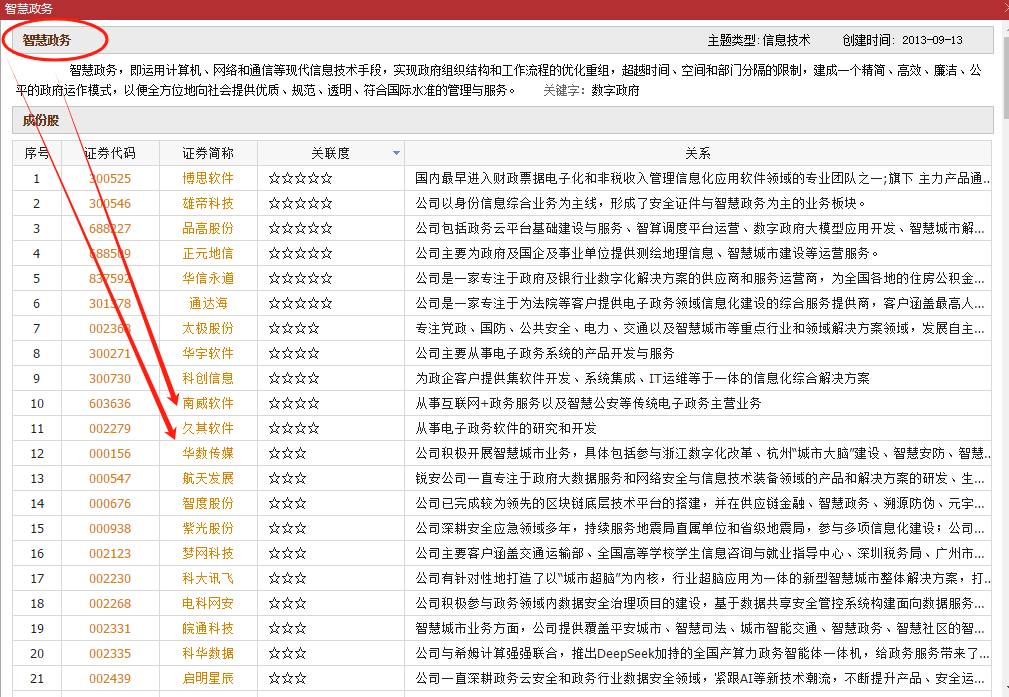Open stock code 002230
The image size is (1009, 697).
pos(110,579)
